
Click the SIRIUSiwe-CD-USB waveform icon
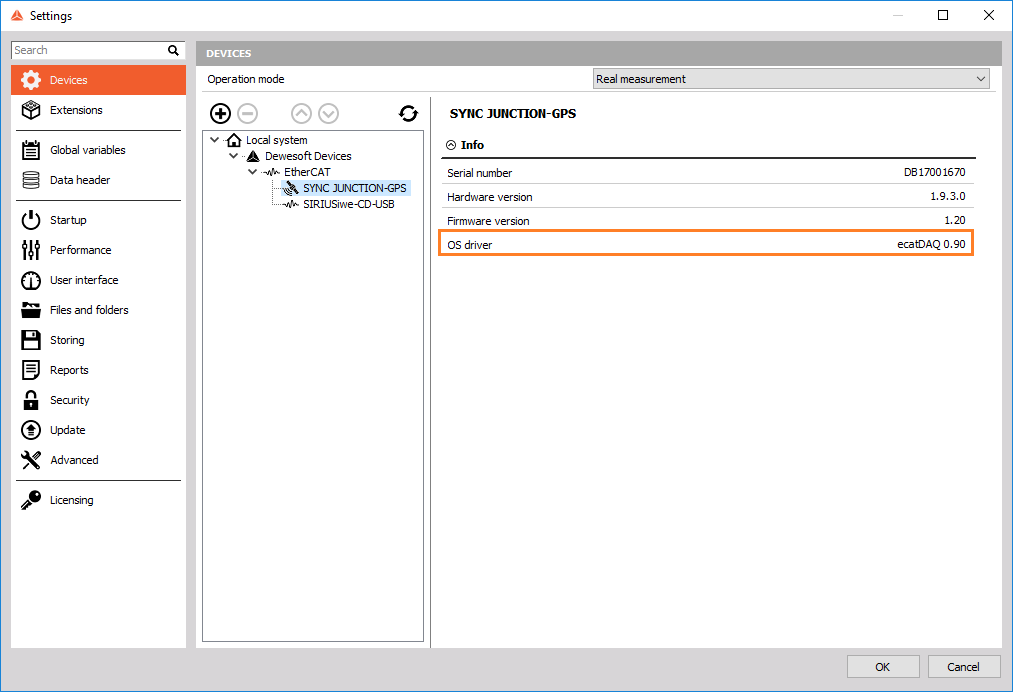tap(292, 204)
